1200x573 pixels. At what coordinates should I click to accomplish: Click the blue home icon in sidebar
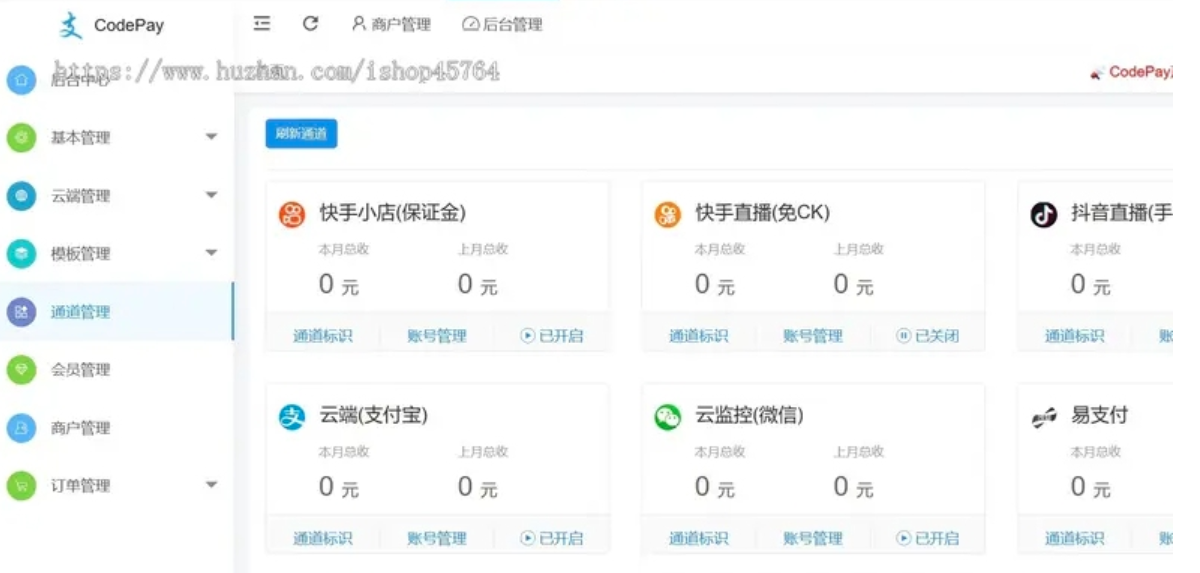21,80
